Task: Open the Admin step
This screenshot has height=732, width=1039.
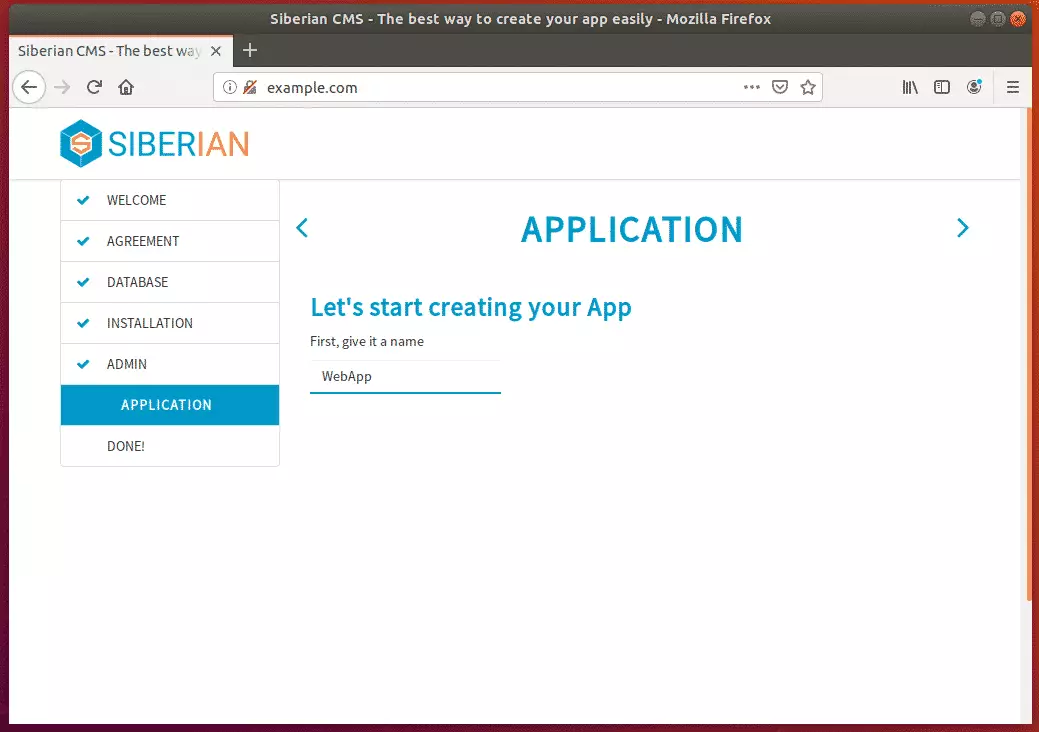Action: coord(170,364)
